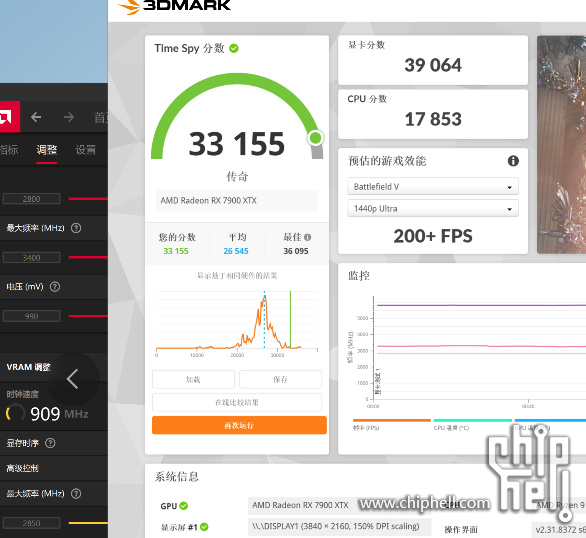Open help icon next to 显存时序
Viewport: 586px width, 538px height.
(x=50, y=443)
